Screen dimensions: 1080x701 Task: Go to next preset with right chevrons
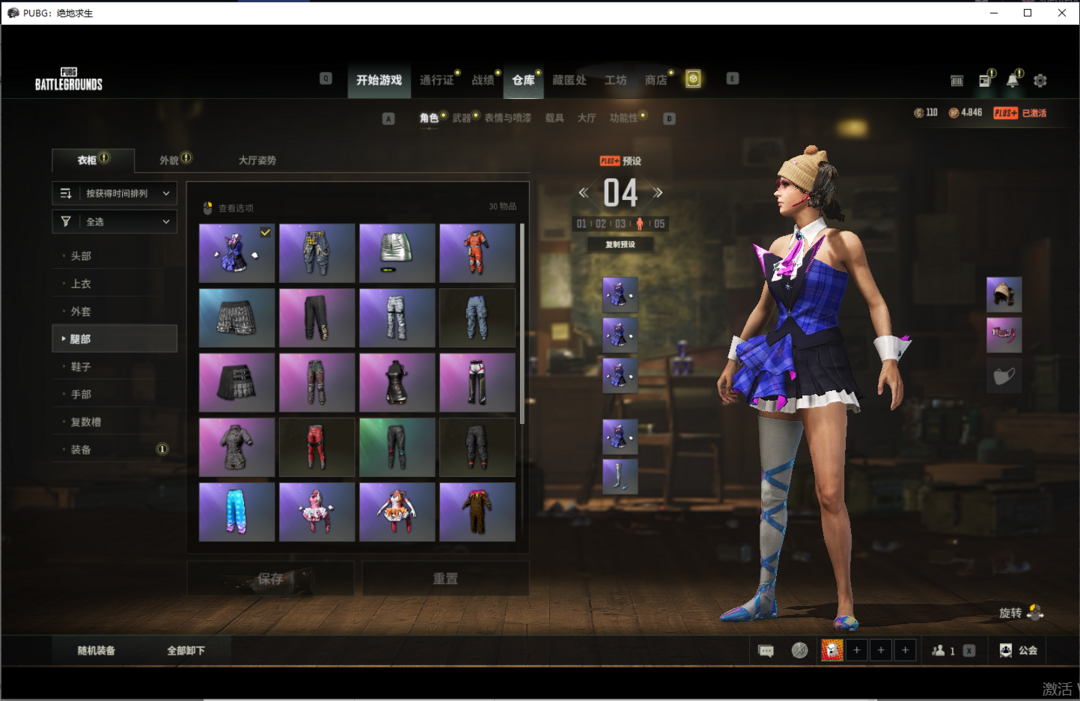(x=658, y=193)
